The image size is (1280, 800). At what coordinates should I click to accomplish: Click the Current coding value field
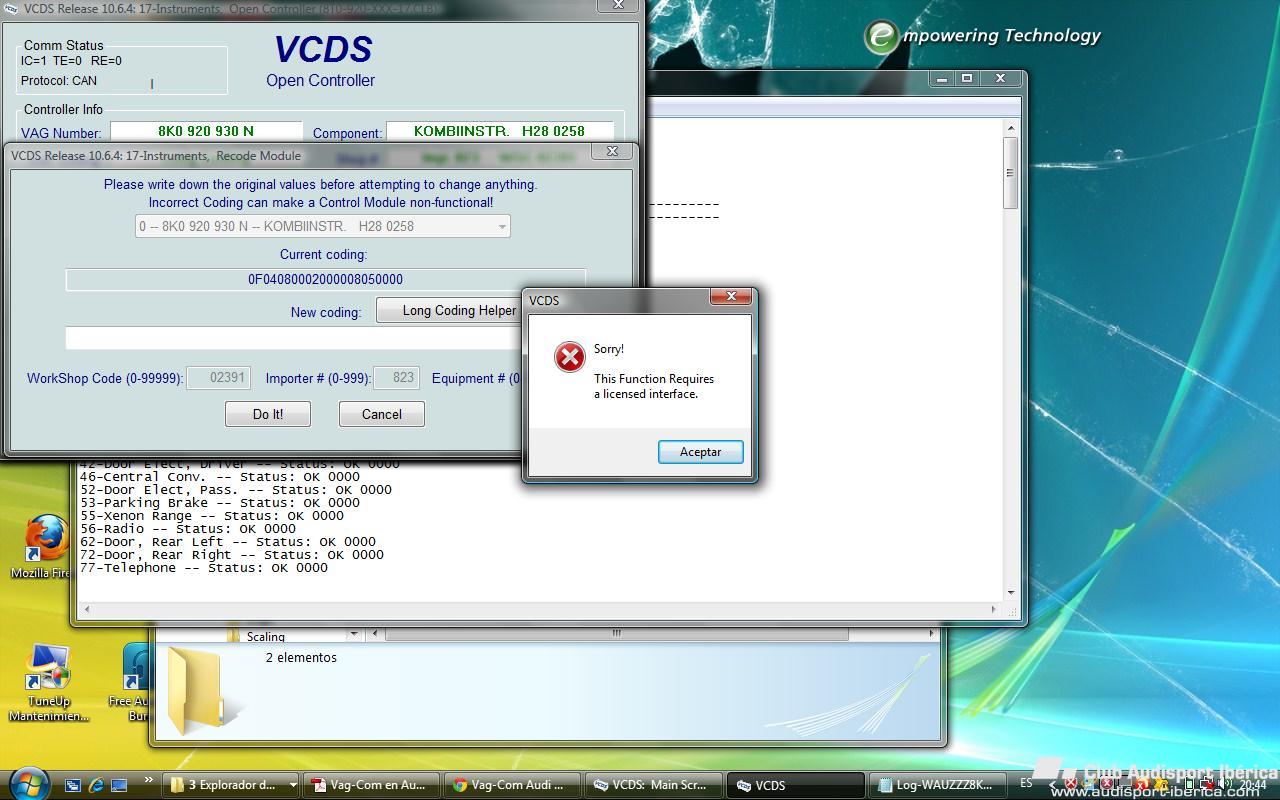[326, 280]
